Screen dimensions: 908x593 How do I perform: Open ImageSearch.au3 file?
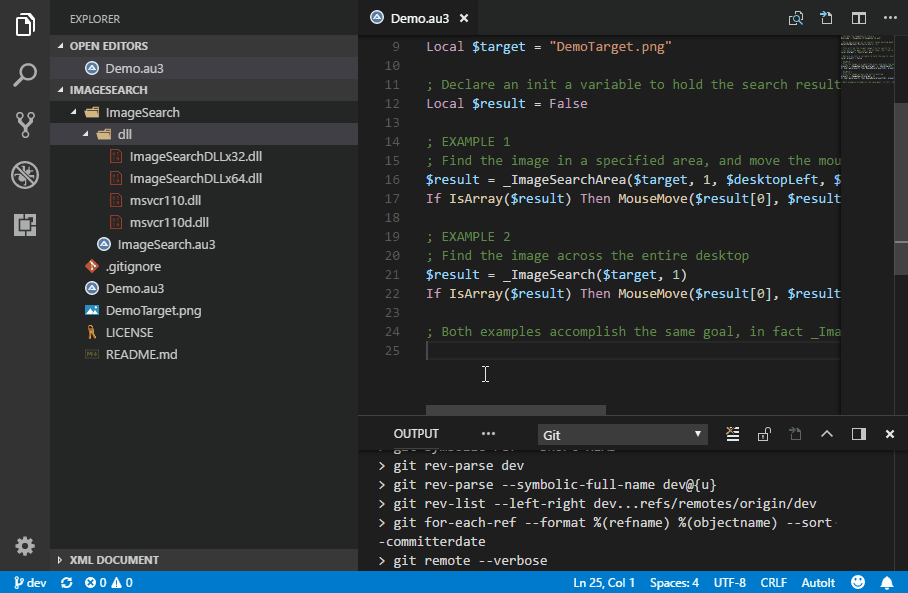click(x=204, y=244)
